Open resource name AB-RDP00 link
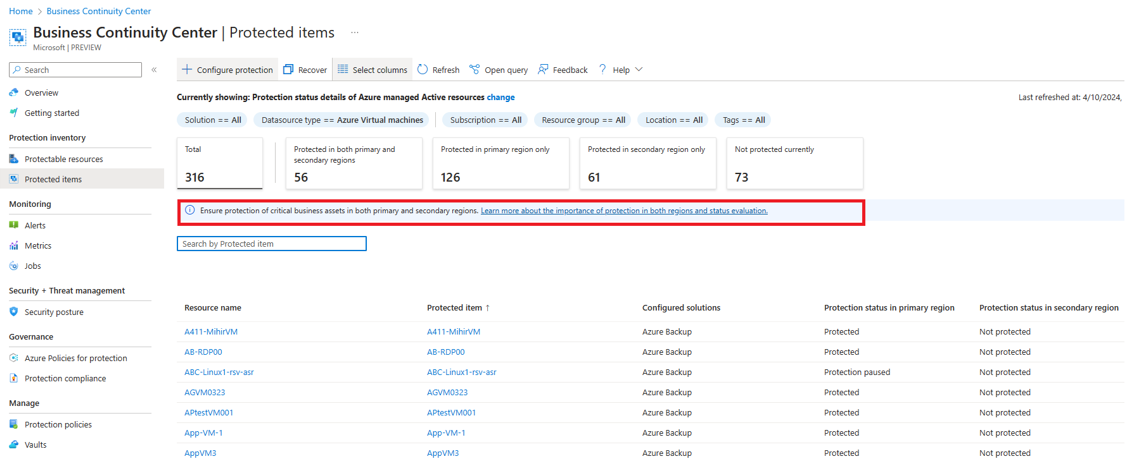 204,352
